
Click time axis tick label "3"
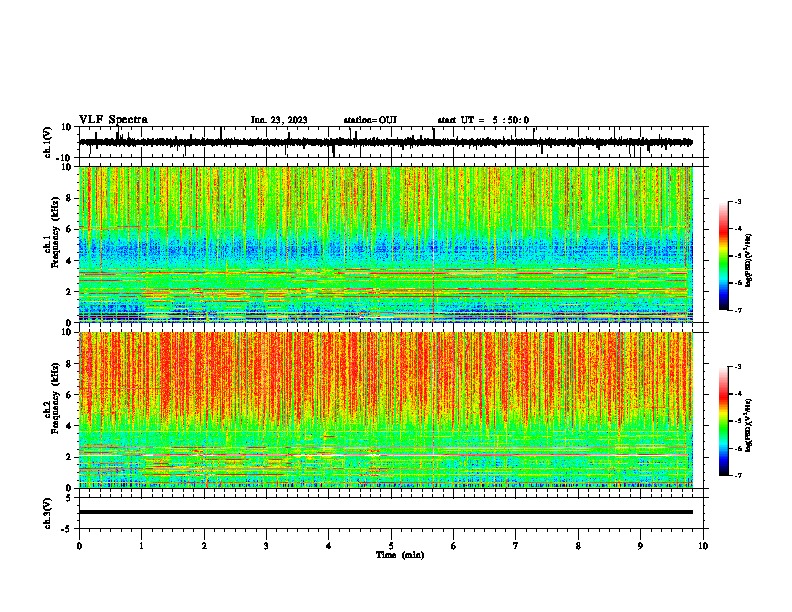pos(266,546)
